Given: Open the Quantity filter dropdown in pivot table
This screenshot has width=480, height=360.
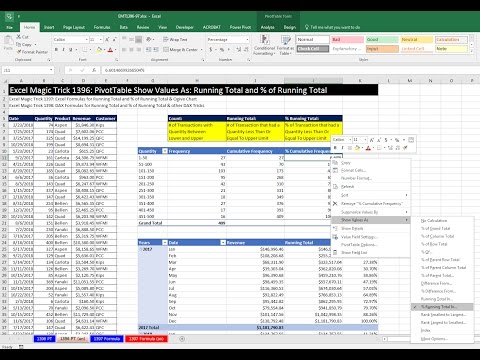Looking at the screenshot, I should click(164, 151).
